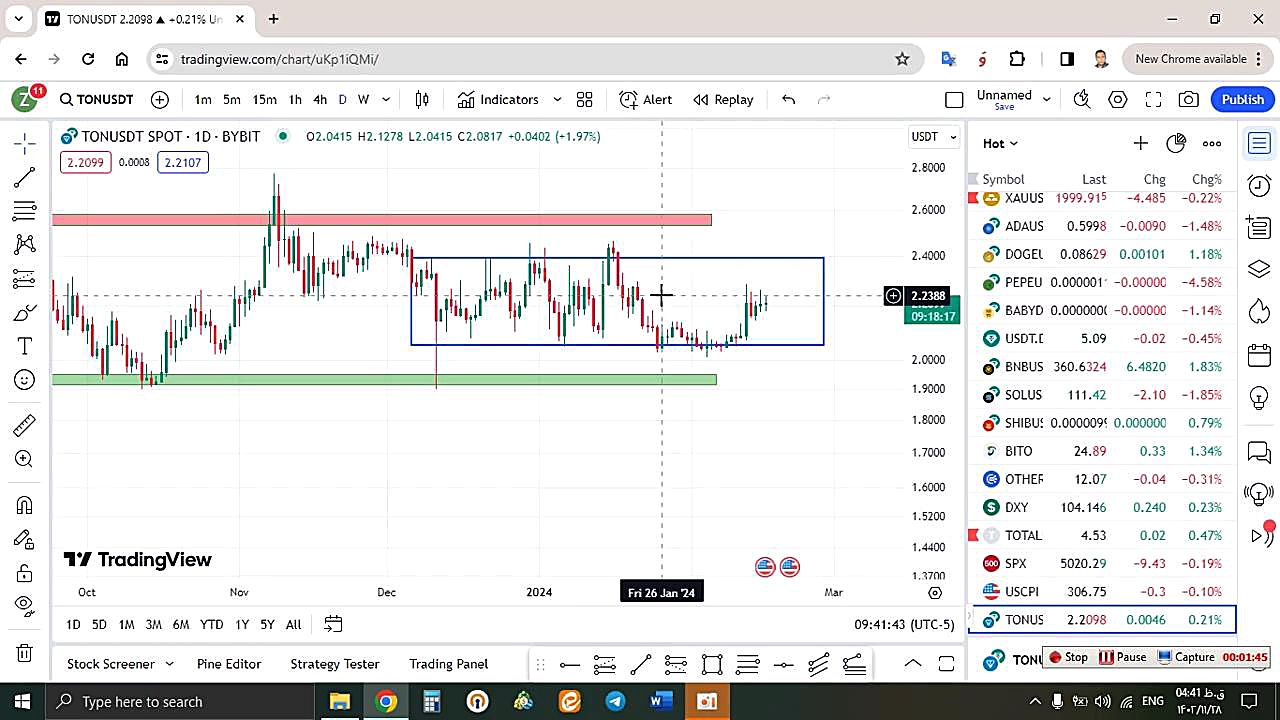
Task: Select the 1h timeframe
Action: (295, 99)
